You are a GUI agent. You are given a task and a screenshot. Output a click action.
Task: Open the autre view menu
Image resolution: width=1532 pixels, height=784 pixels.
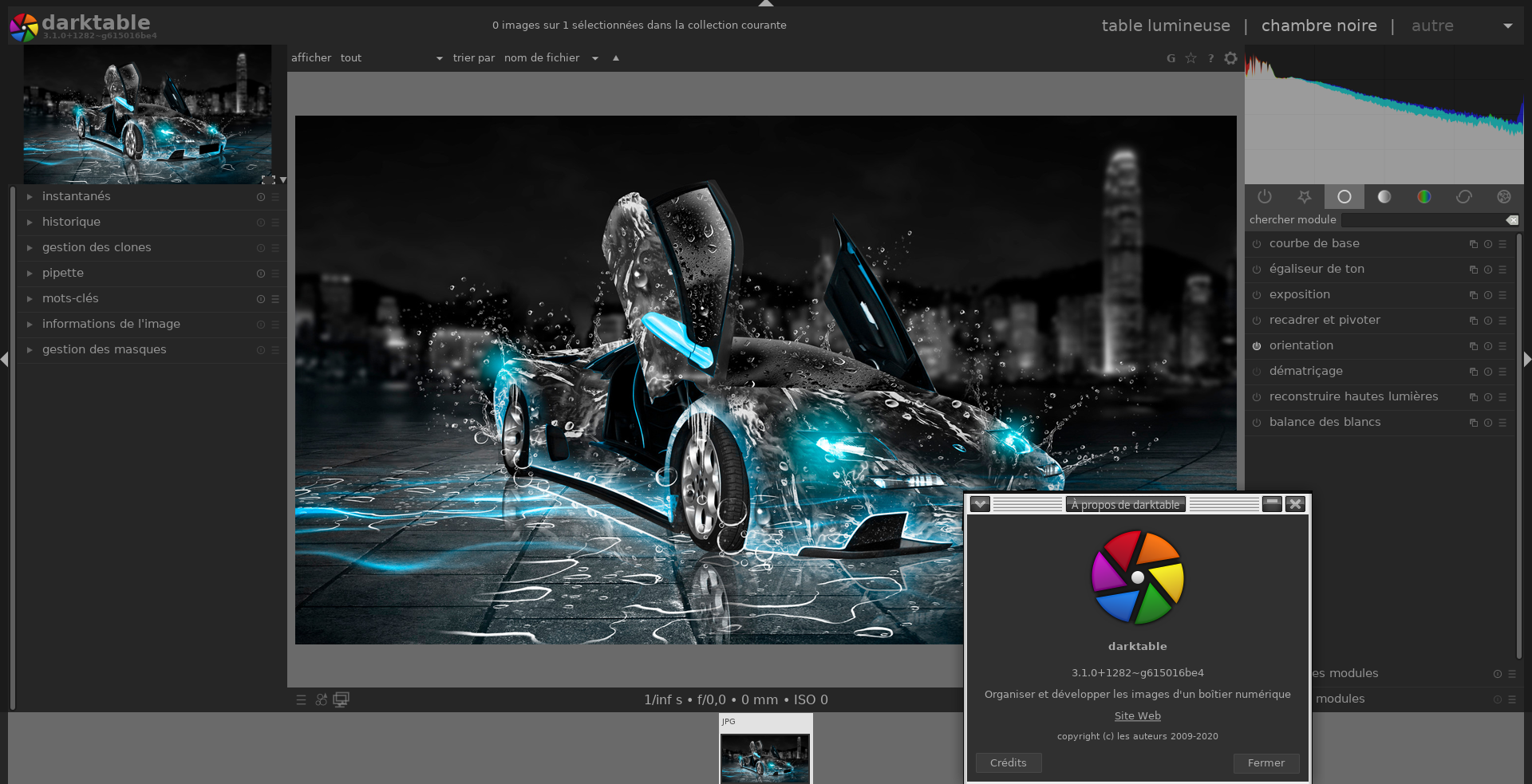pos(1432,26)
